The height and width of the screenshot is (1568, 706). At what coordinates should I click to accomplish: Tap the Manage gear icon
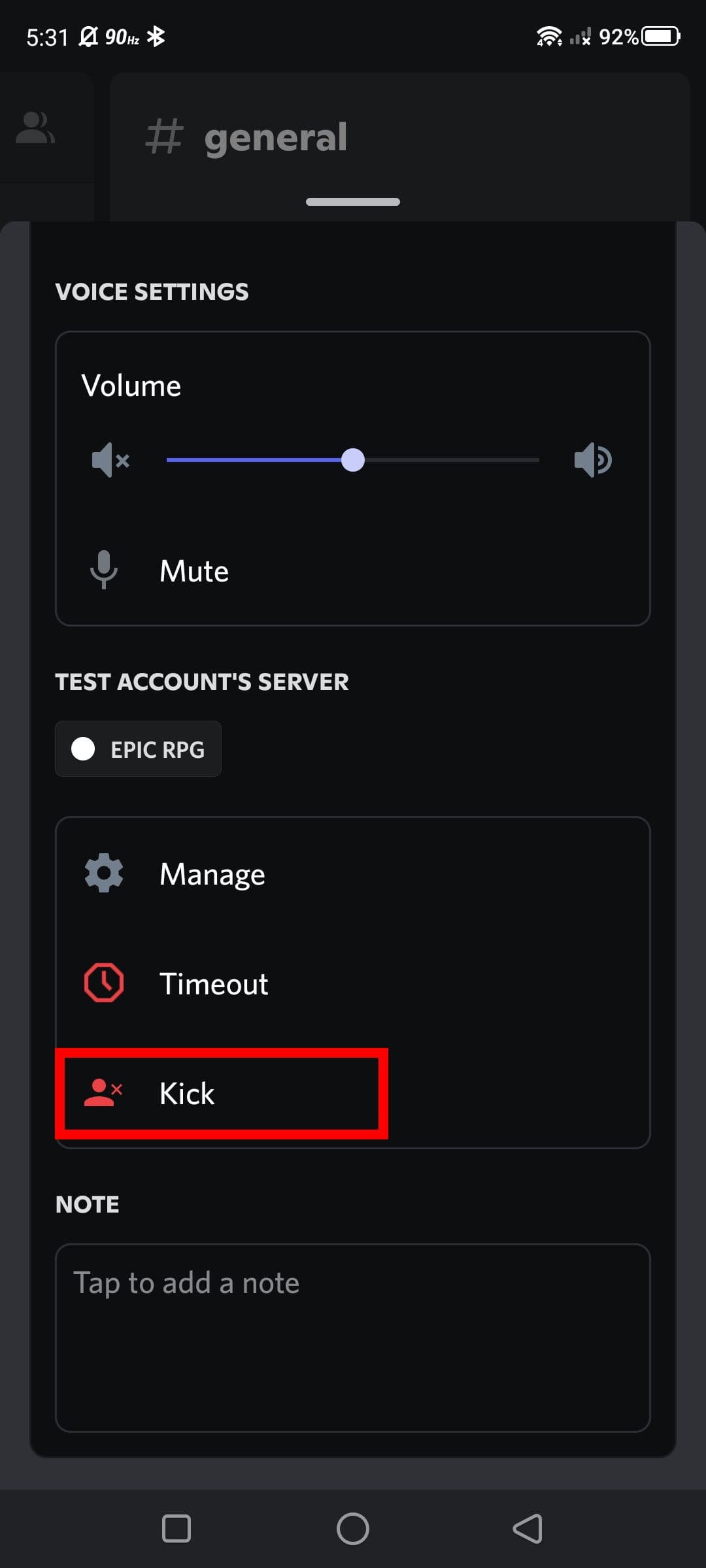coord(104,873)
